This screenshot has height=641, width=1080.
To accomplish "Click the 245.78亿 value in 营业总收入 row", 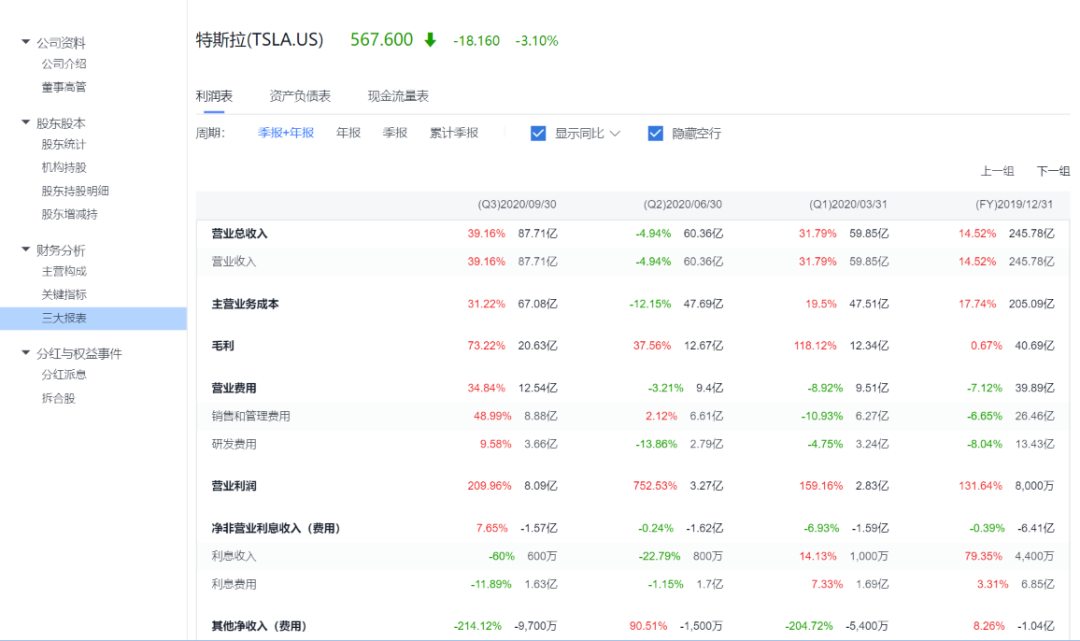I will pyautogui.click(x=1031, y=233).
